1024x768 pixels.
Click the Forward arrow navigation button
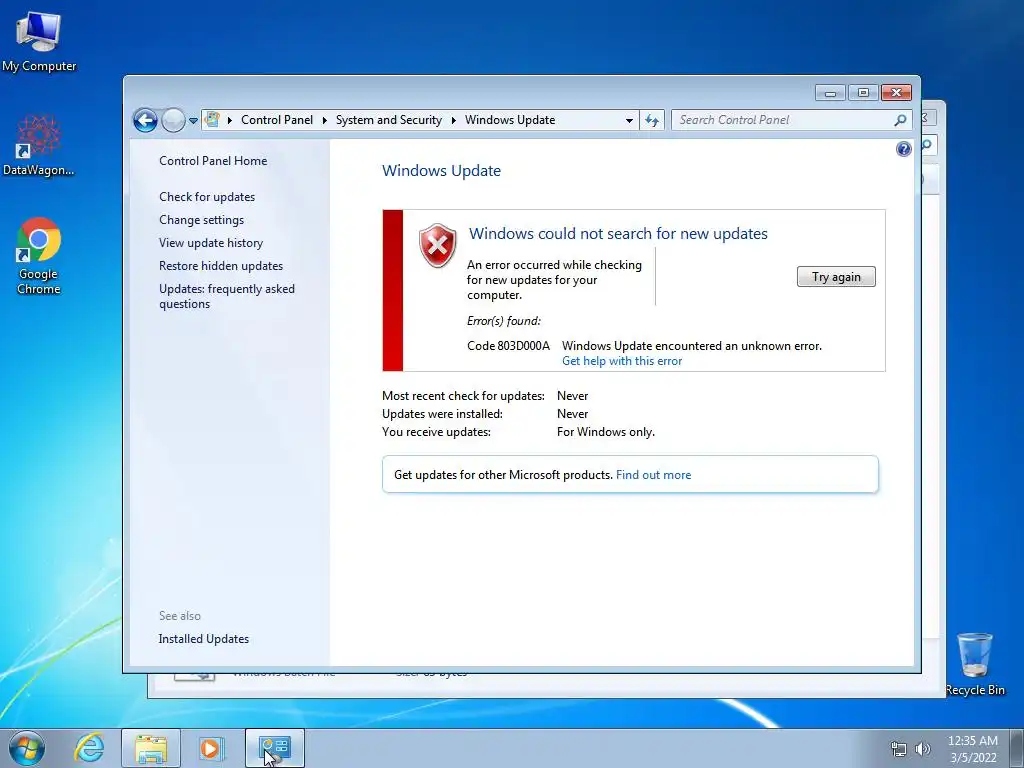173,120
